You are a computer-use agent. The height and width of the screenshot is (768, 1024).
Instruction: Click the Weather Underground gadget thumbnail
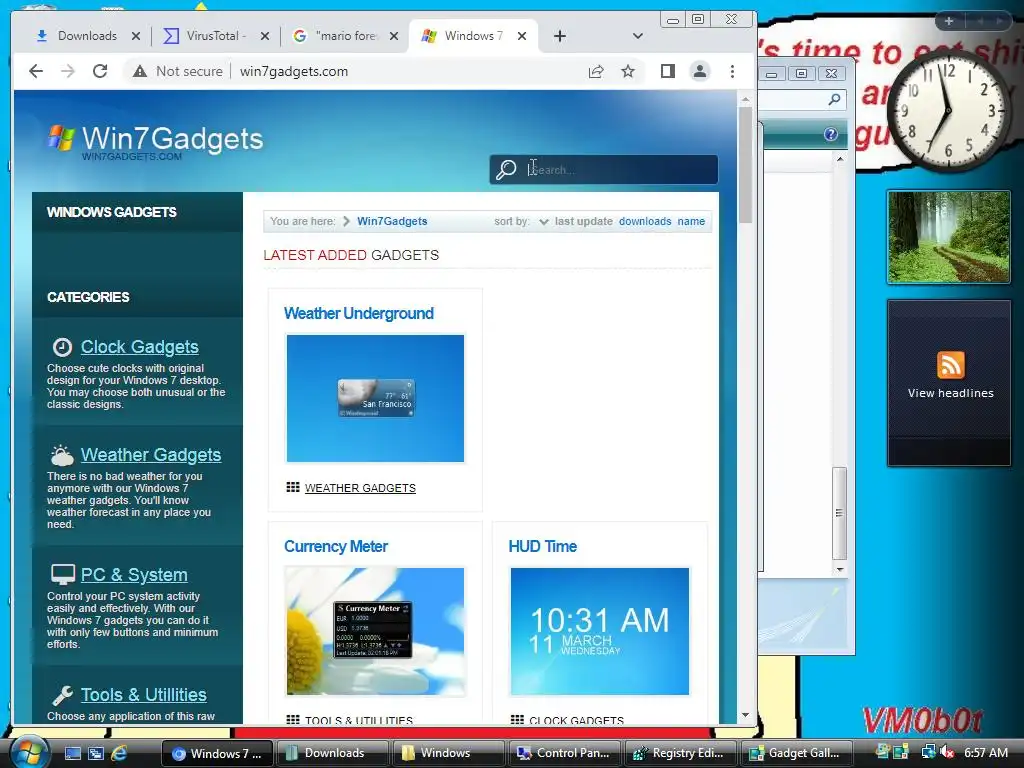(x=376, y=398)
